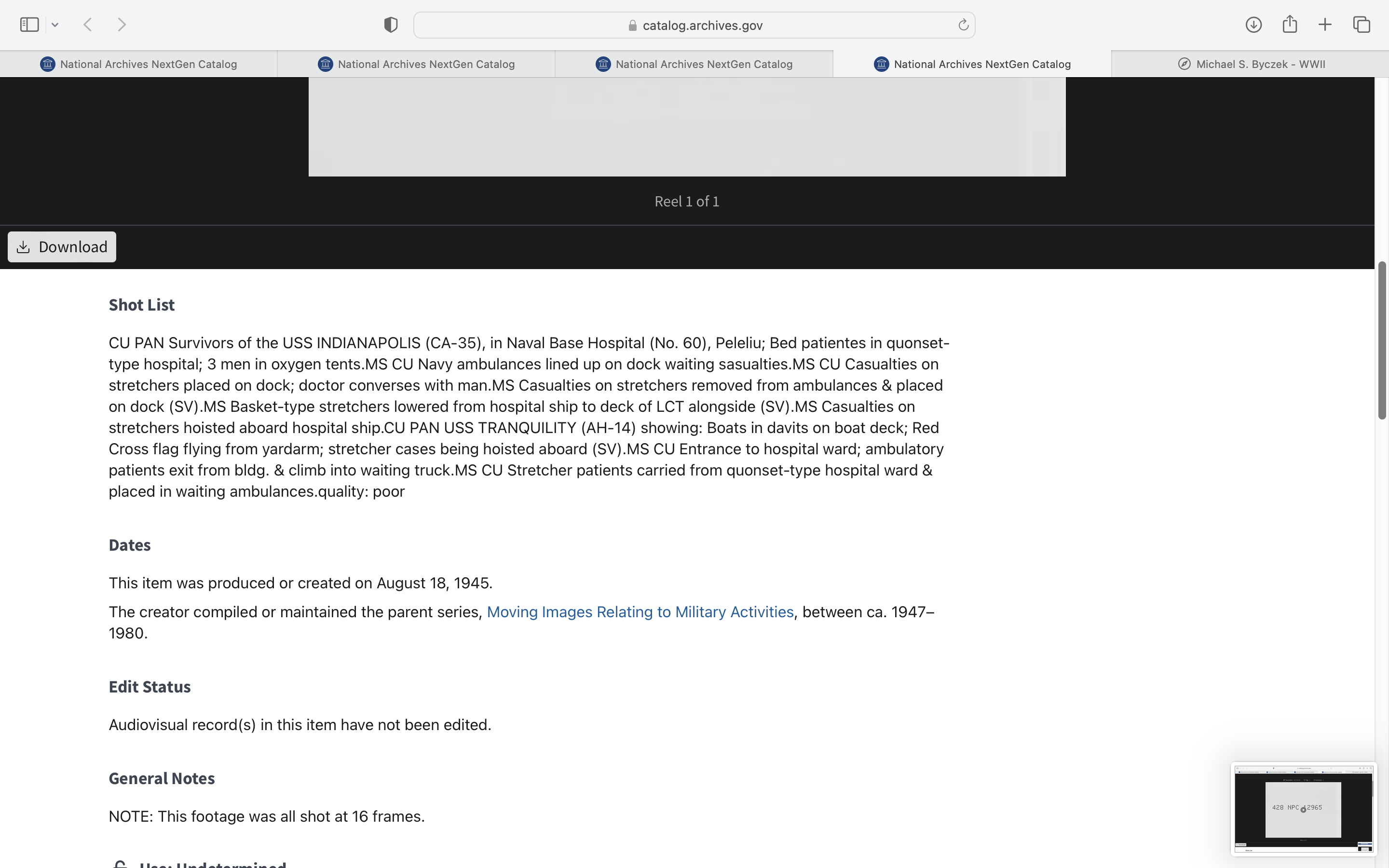The height and width of the screenshot is (868, 1389).
Task: Click the screenshot preview thumbnail
Action: click(1303, 808)
